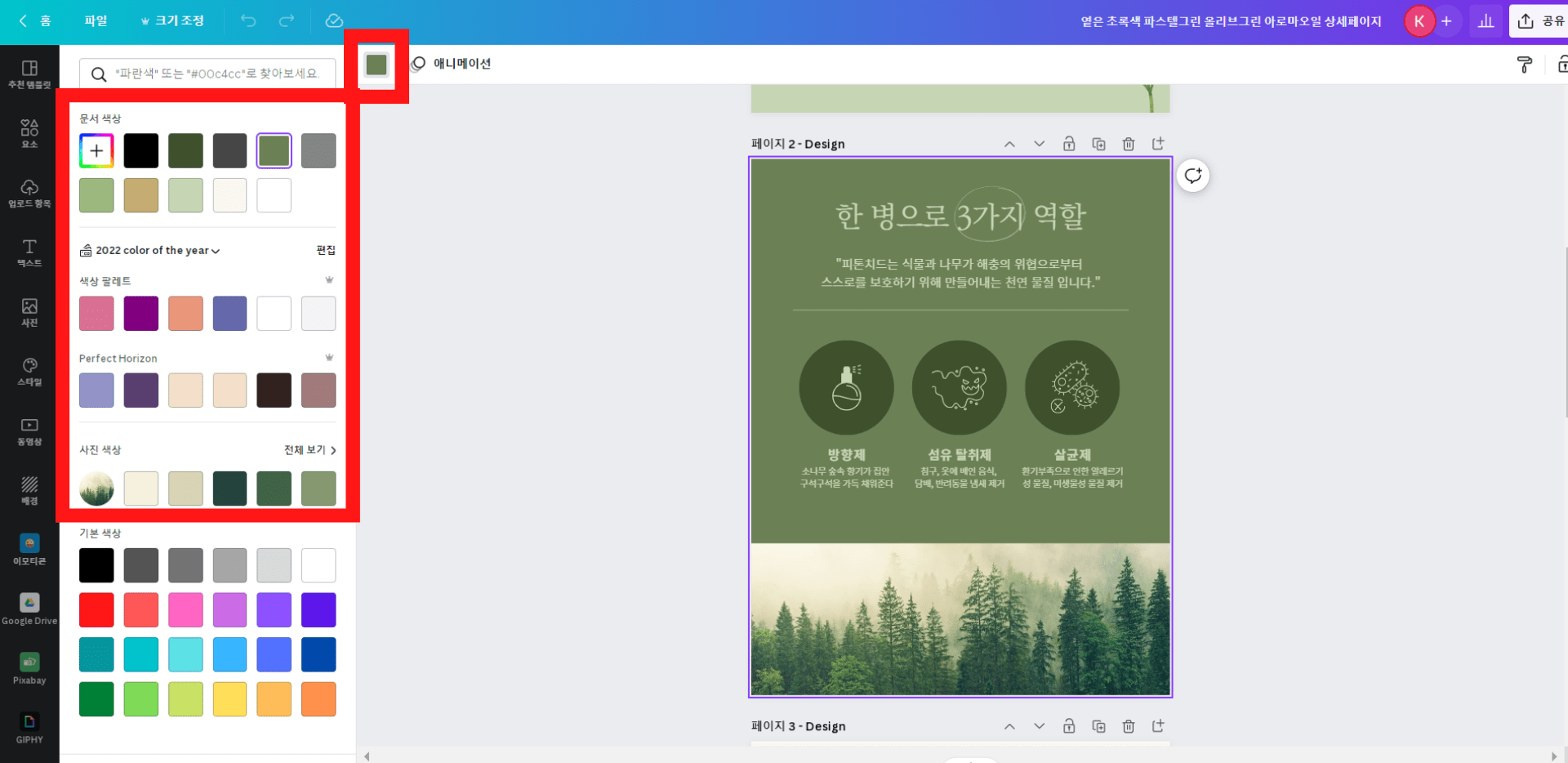Image resolution: width=1568 pixels, height=763 pixels.
Task: Open the 파일 menu
Action: tap(96, 21)
